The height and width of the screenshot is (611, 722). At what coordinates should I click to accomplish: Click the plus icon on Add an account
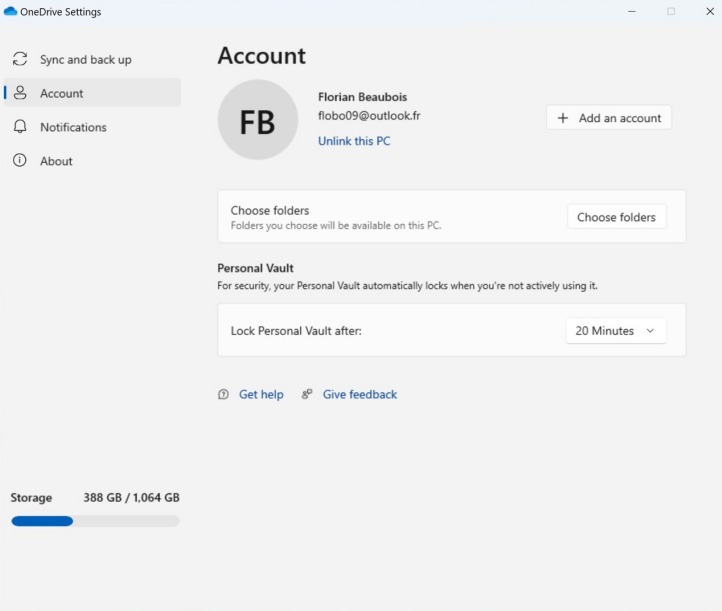click(x=563, y=118)
